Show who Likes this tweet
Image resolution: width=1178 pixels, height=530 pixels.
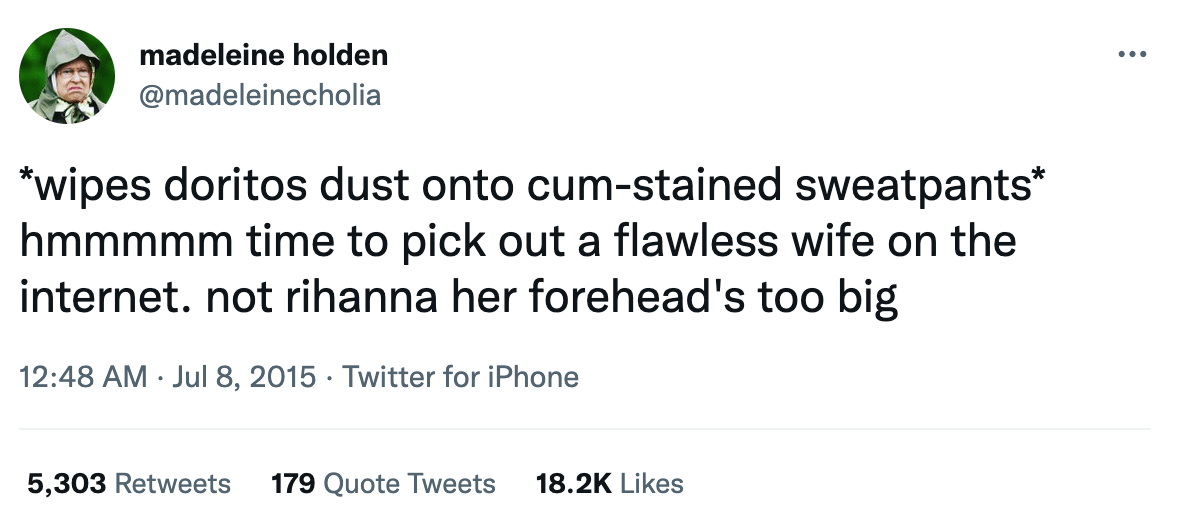[x=651, y=484]
